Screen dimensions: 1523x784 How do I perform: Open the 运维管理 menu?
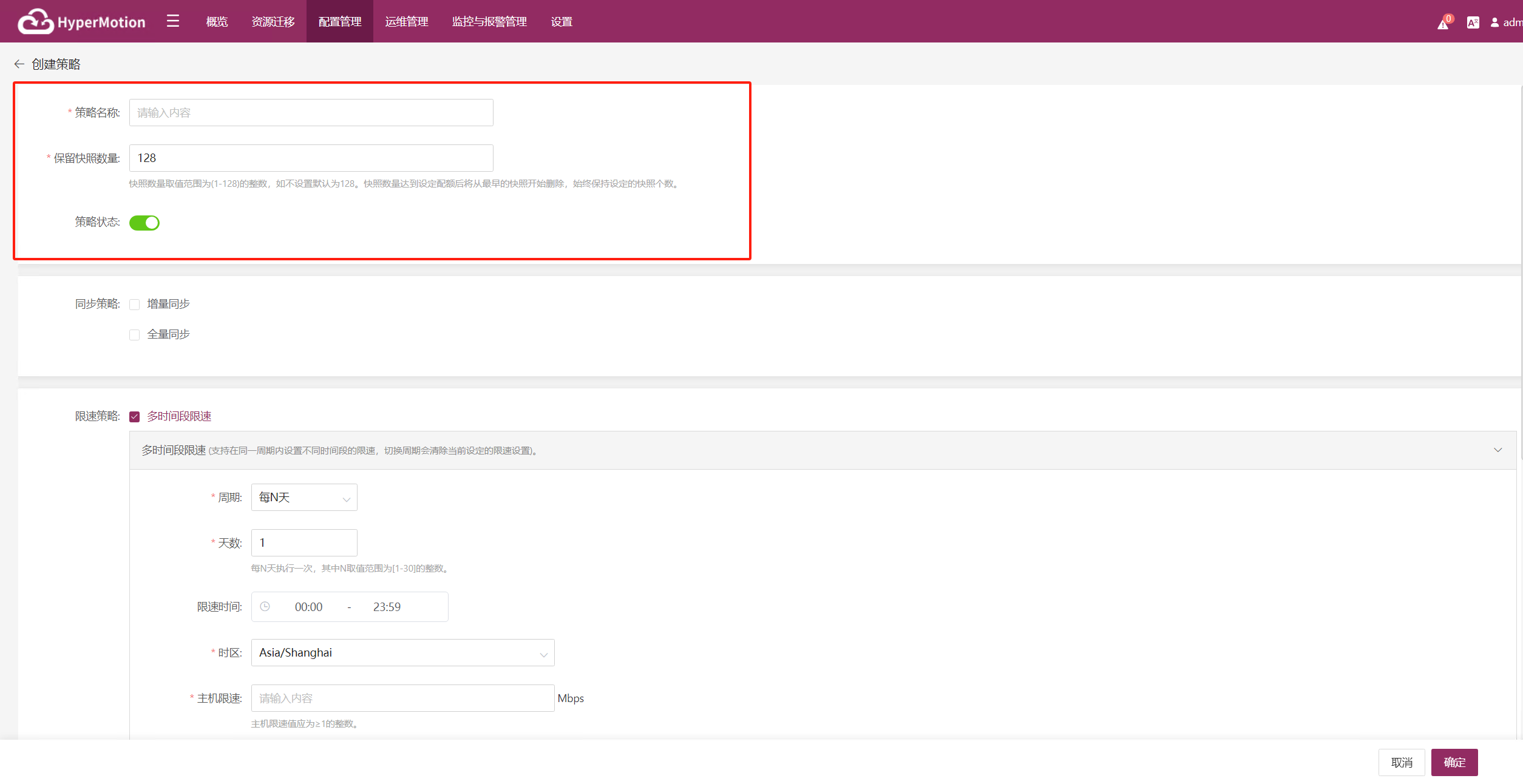pos(407,22)
